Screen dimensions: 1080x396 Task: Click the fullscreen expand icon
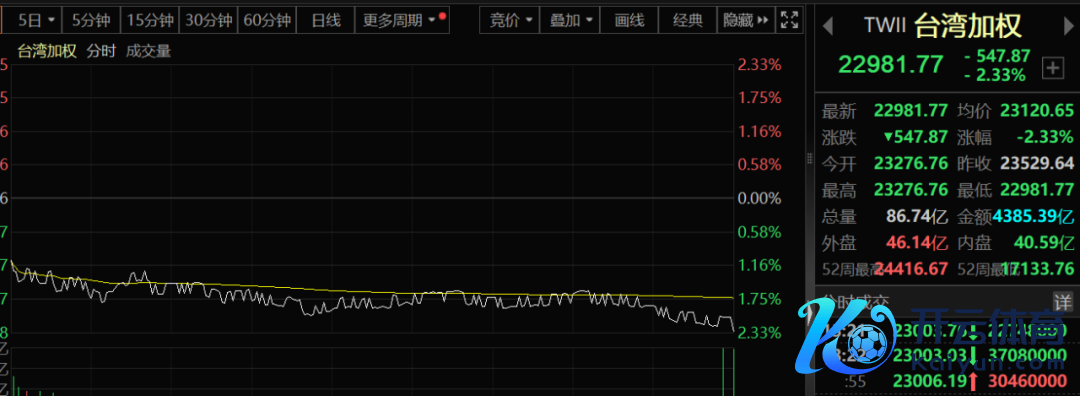pyautogui.click(x=789, y=20)
